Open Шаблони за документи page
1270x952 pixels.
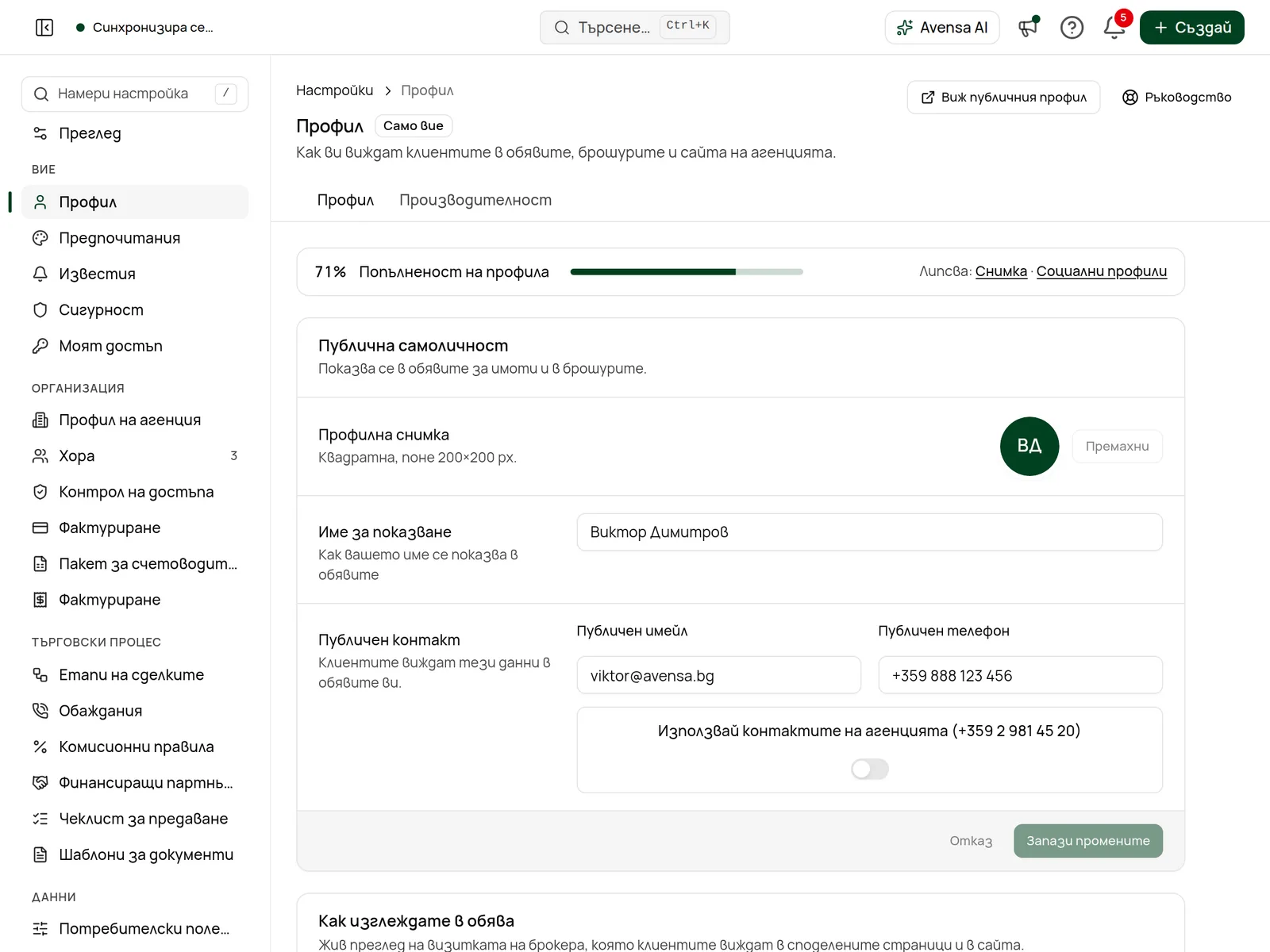pyautogui.click(x=135, y=854)
